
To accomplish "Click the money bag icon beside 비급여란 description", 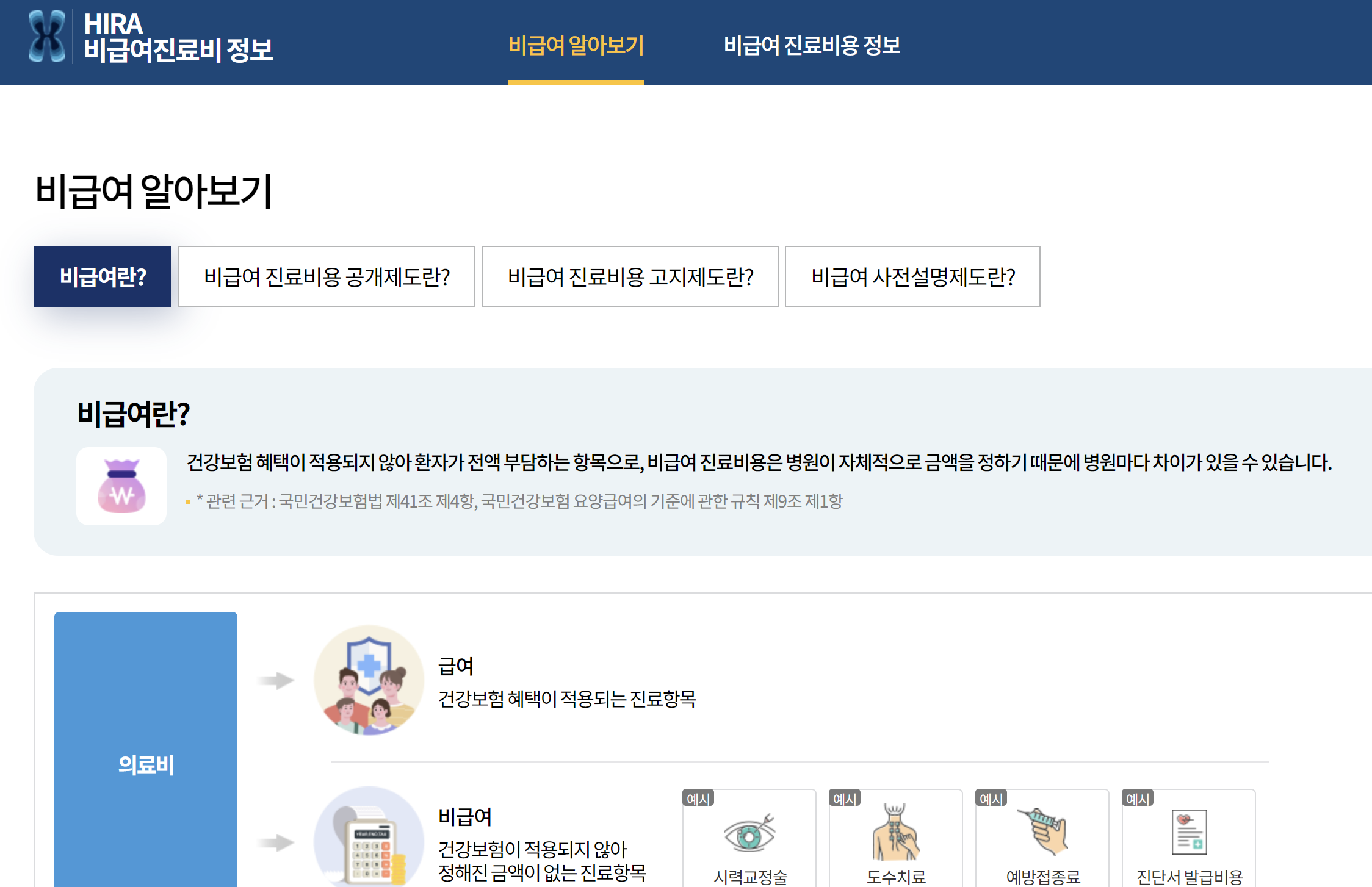I will click(121, 485).
